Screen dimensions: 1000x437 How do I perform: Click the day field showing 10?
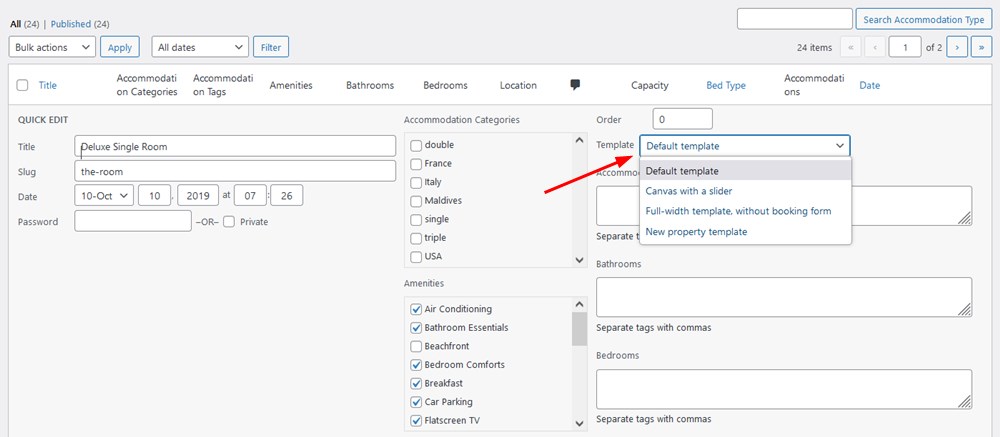click(156, 196)
